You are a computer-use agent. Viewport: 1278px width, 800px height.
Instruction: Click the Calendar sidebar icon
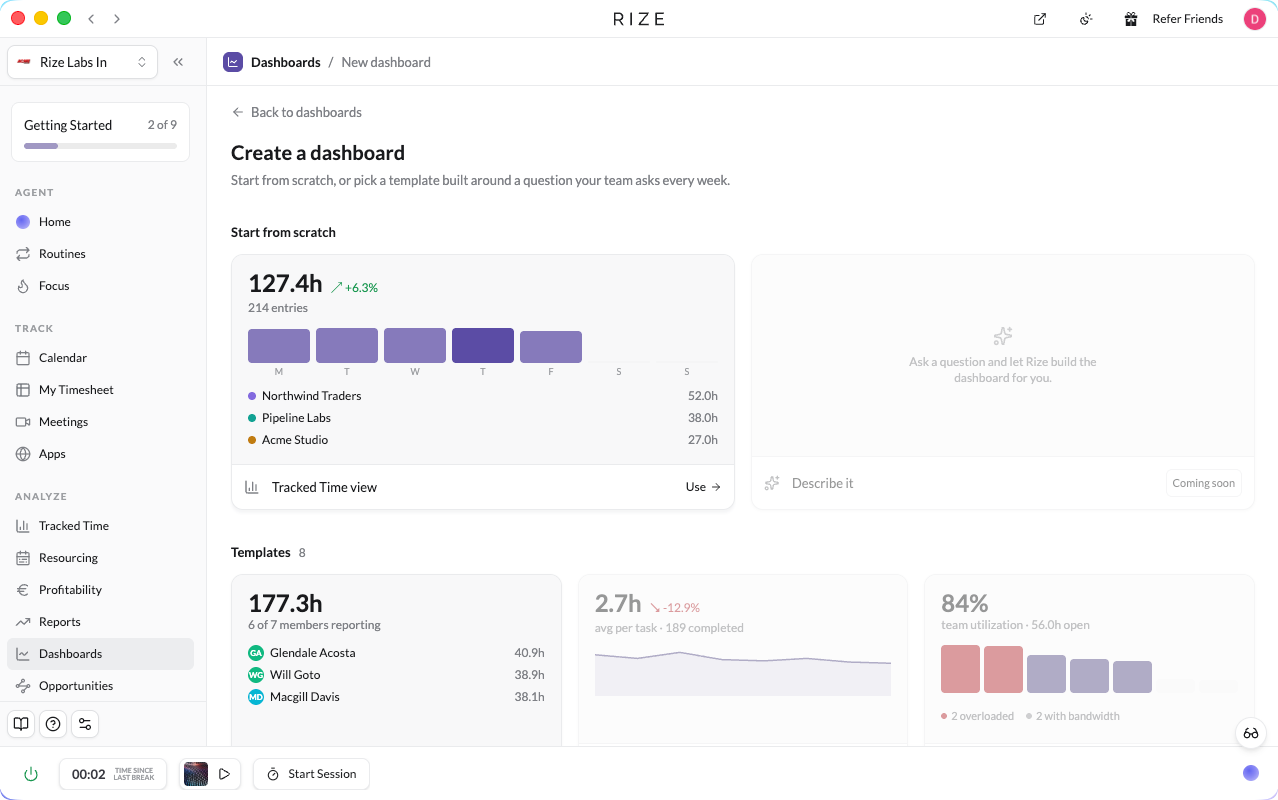click(23, 358)
